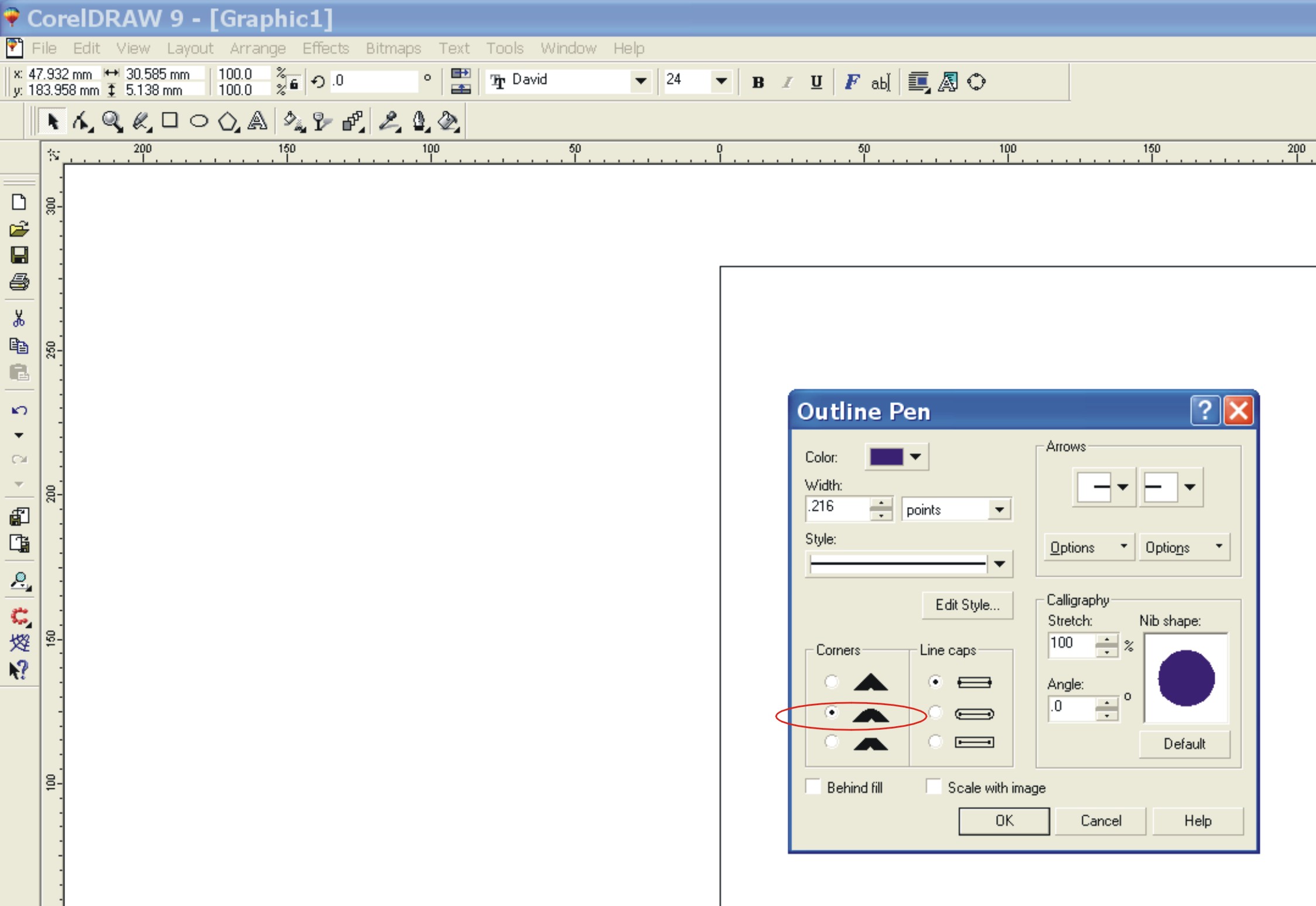Open the Arrange menu
This screenshot has height=906, width=1316.
257,48
